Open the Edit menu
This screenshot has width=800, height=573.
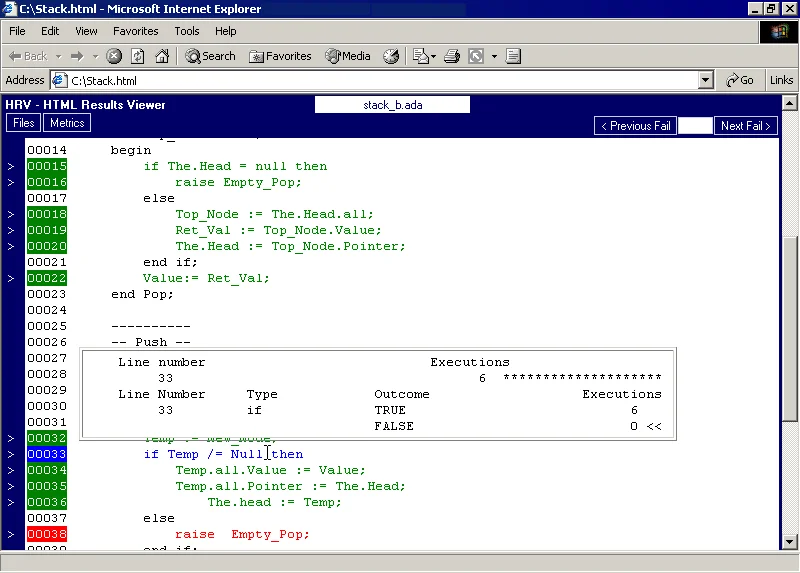click(50, 31)
